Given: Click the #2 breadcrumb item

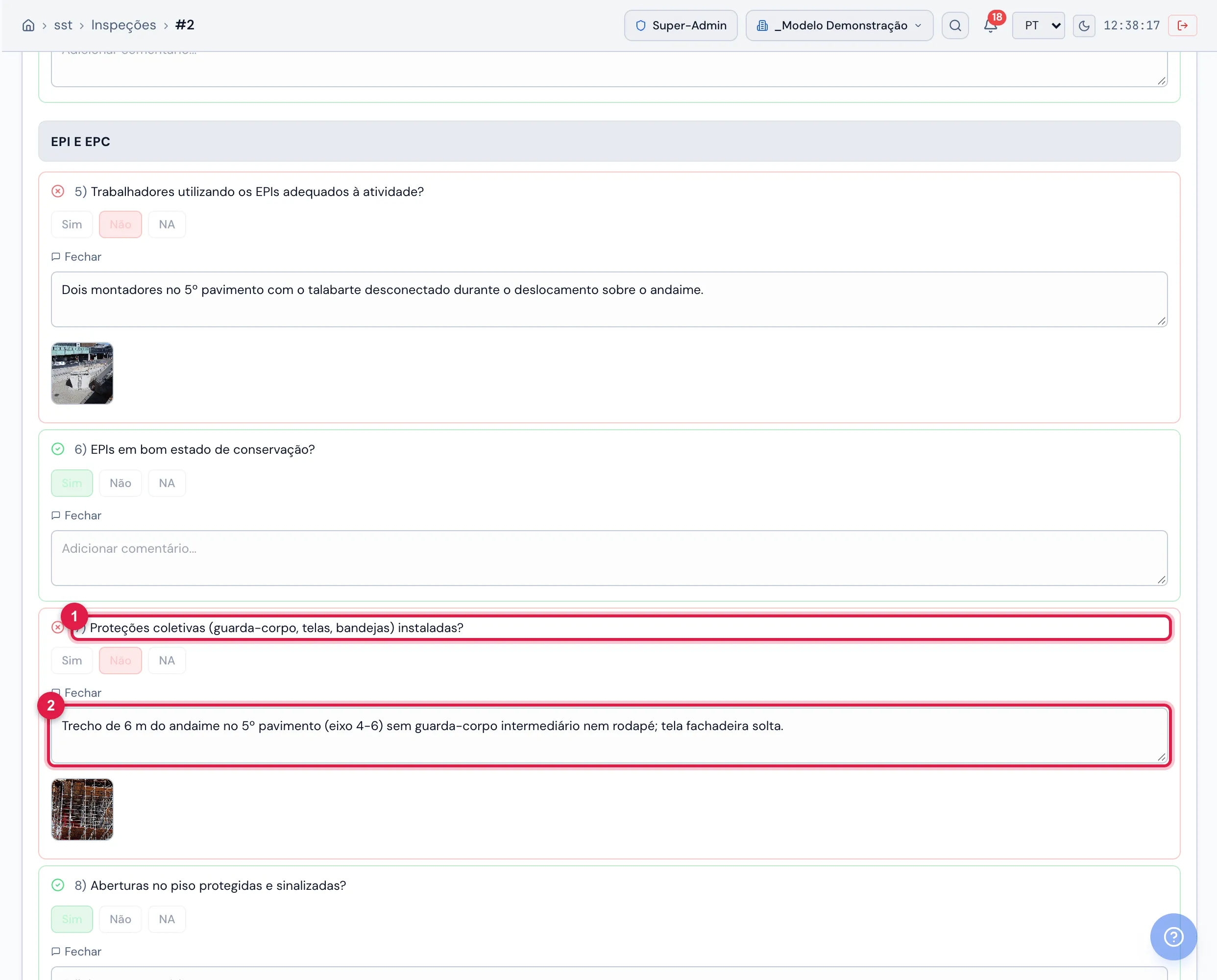Looking at the screenshot, I should pyautogui.click(x=185, y=25).
